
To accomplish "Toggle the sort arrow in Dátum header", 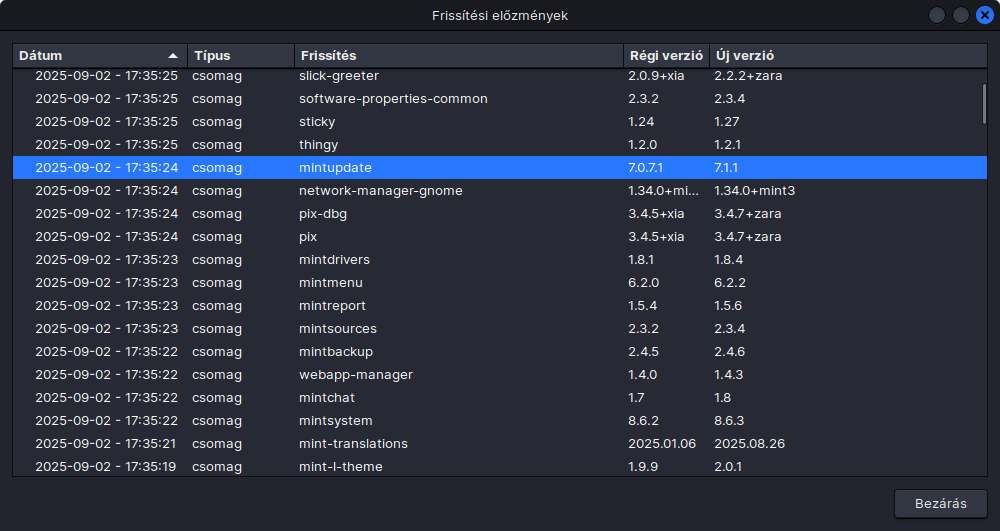I will [x=173, y=55].
